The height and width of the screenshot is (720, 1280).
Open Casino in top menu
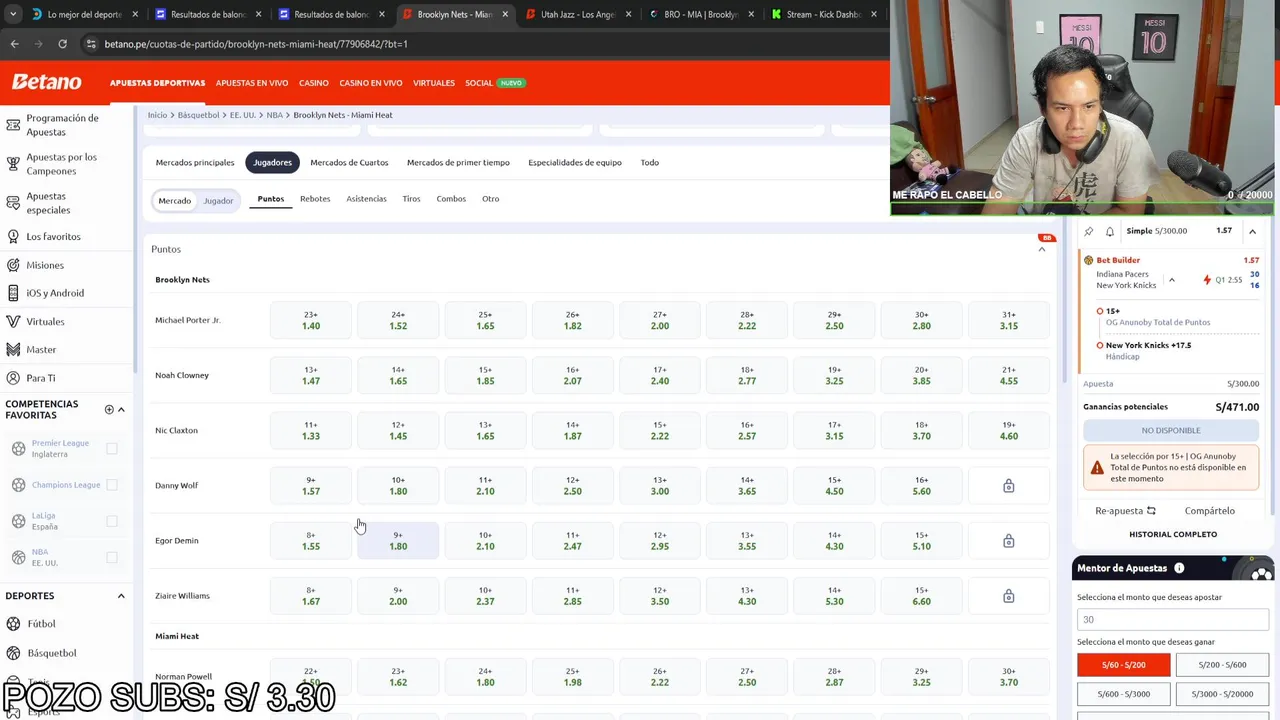point(314,83)
